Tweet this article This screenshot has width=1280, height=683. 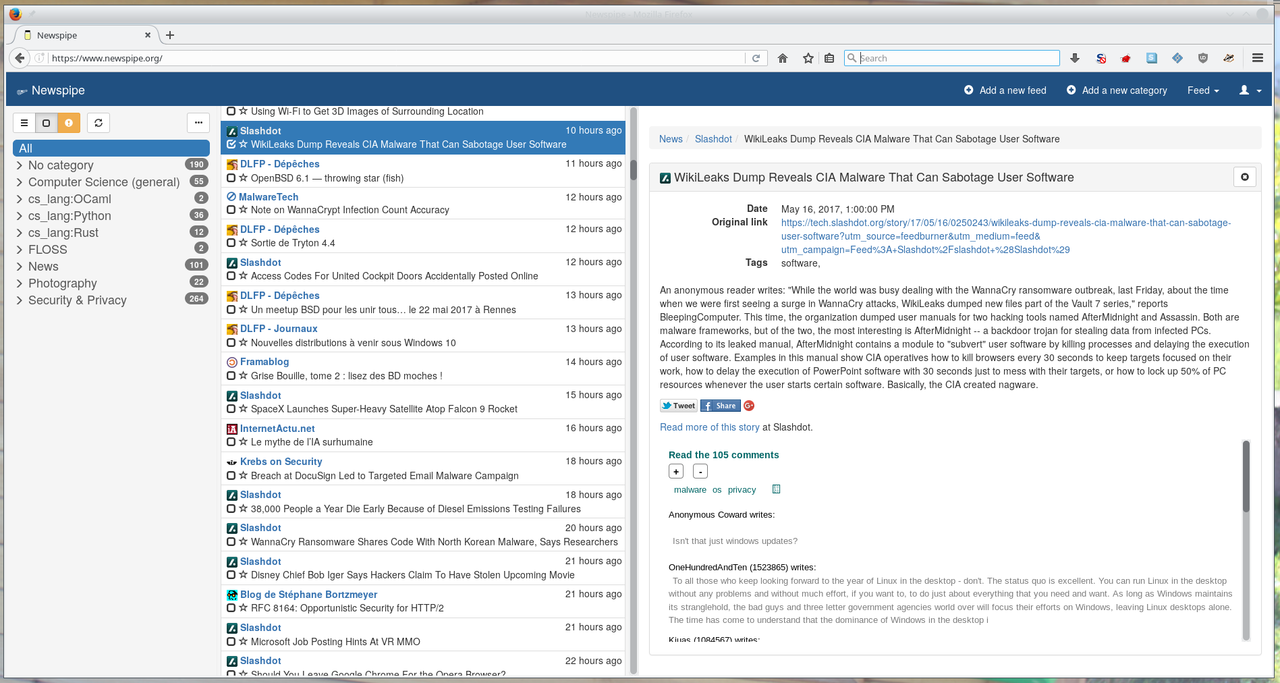pyautogui.click(x=678, y=406)
